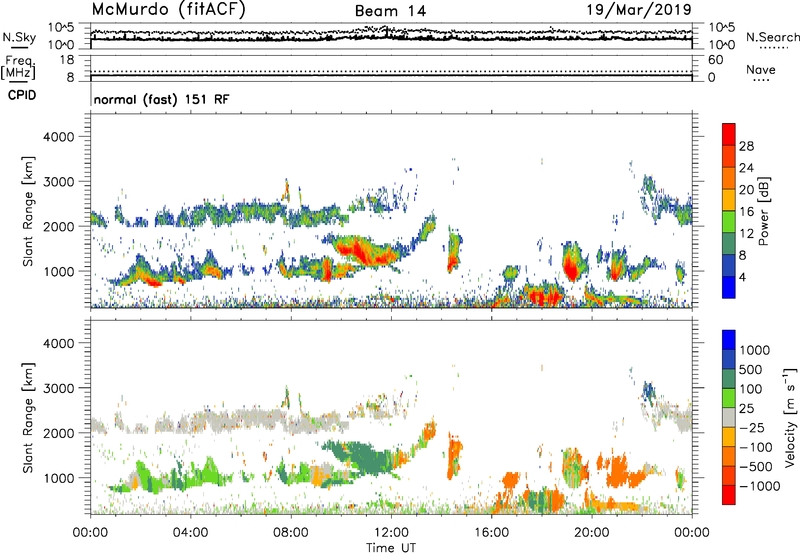Image resolution: width=800 pixels, height=554 pixels.
Task: Click the date 19/Mar/2019
Action: [x=639, y=9]
